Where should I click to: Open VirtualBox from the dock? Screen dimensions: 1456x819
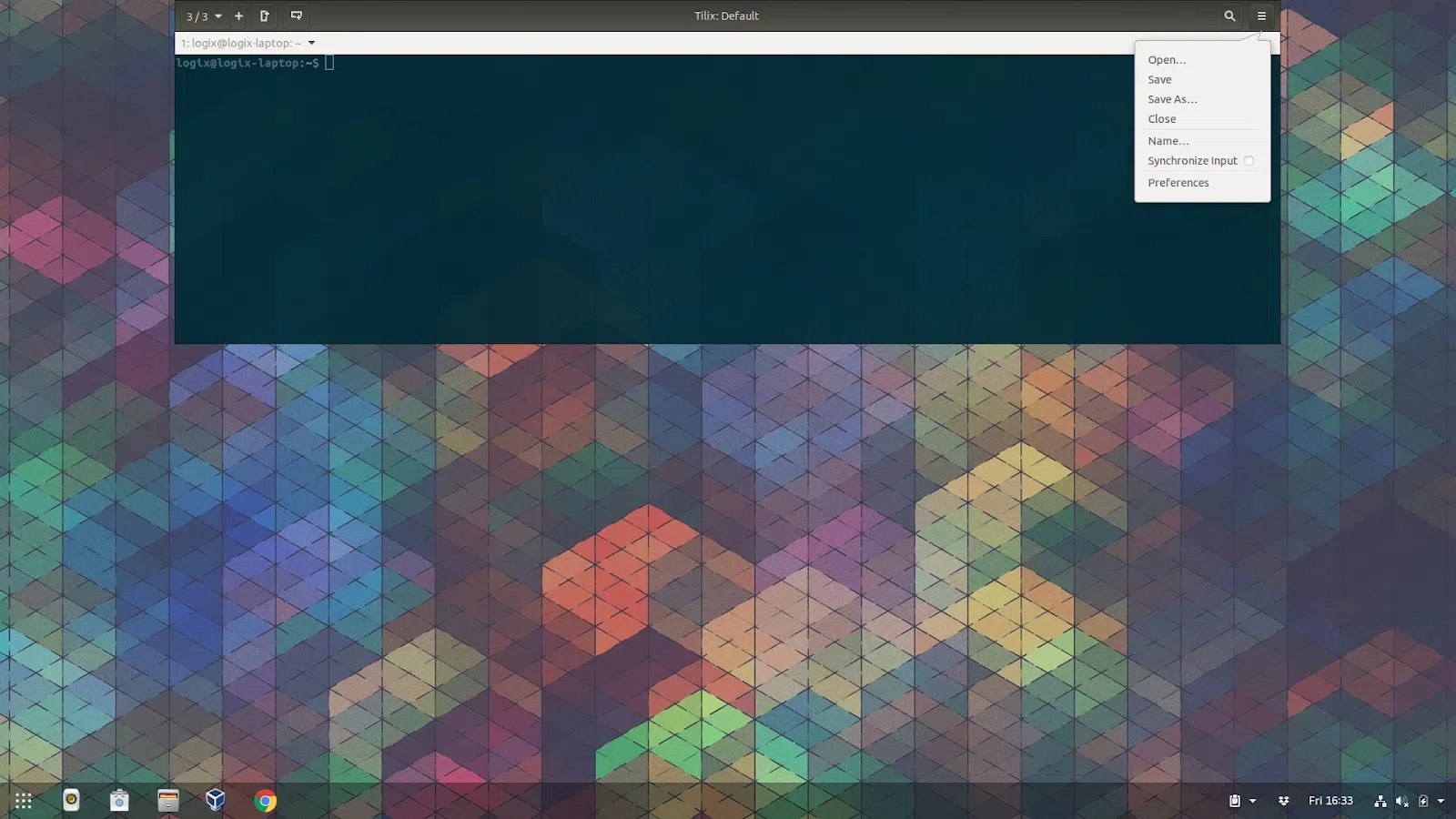pyautogui.click(x=216, y=800)
